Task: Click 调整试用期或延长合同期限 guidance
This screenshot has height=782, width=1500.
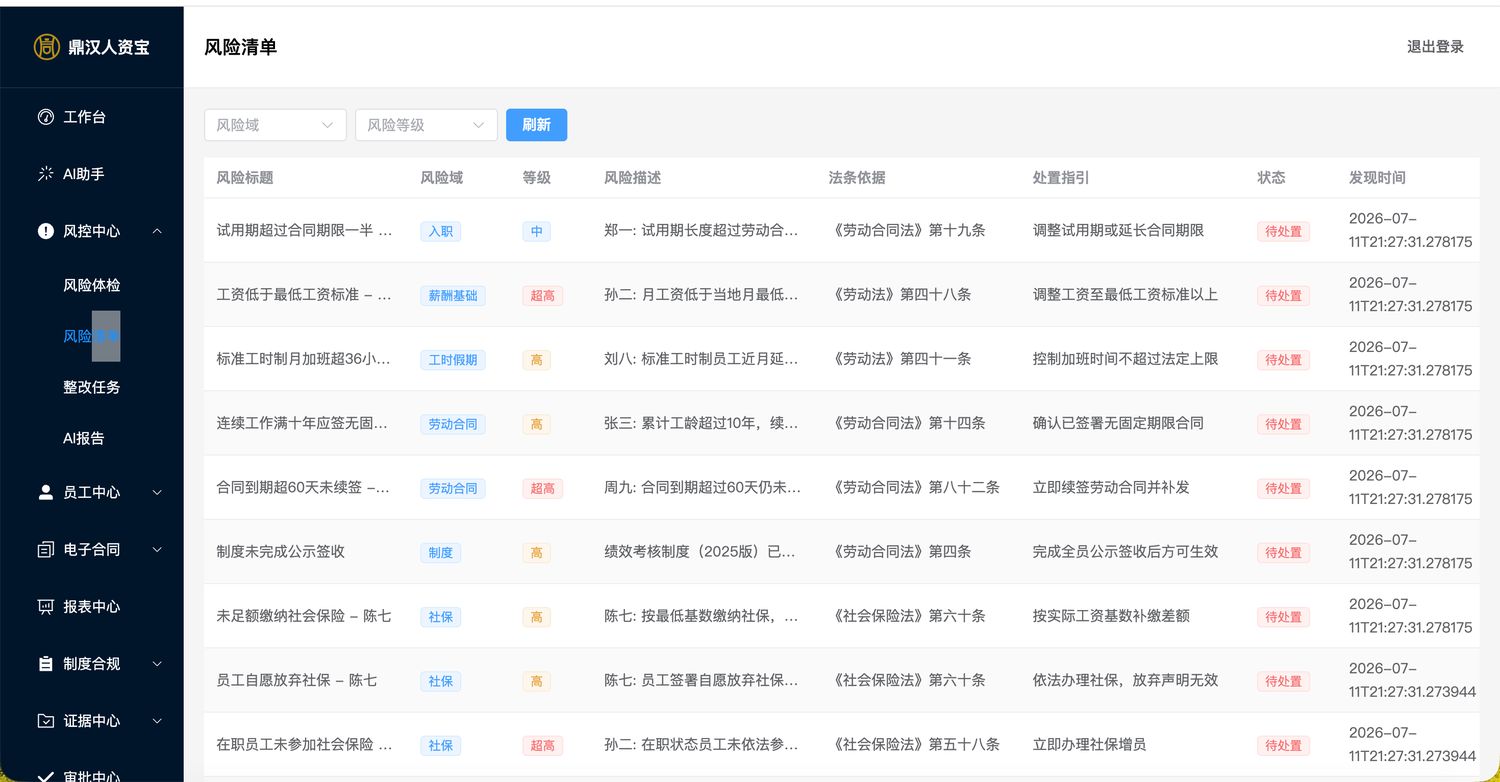Action: point(1118,230)
